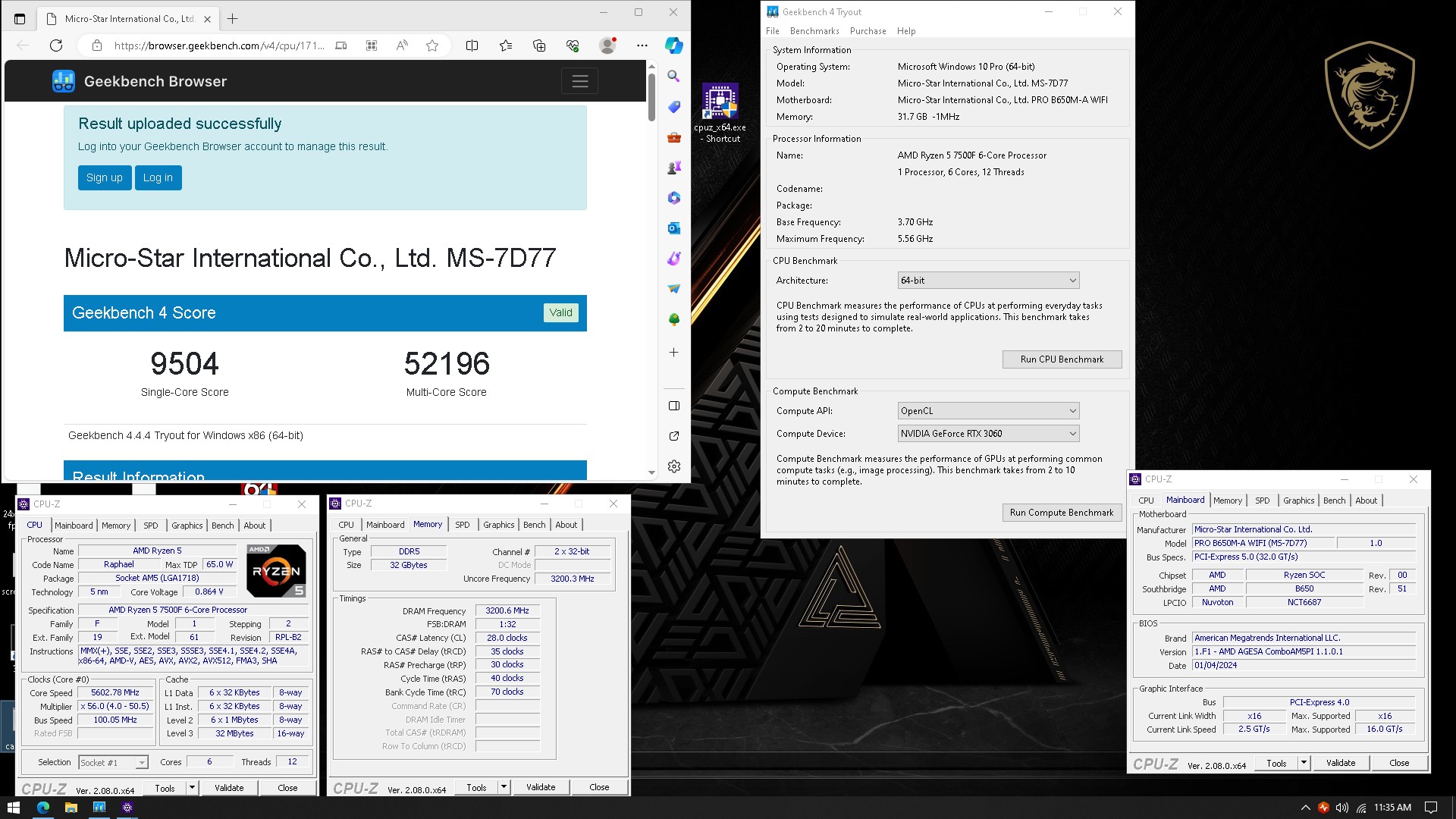Viewport: 1456px width, 819px height.
Task: Switch to Graphics tab in CPU-Z Mainboard window
Action: point(1298,500)
